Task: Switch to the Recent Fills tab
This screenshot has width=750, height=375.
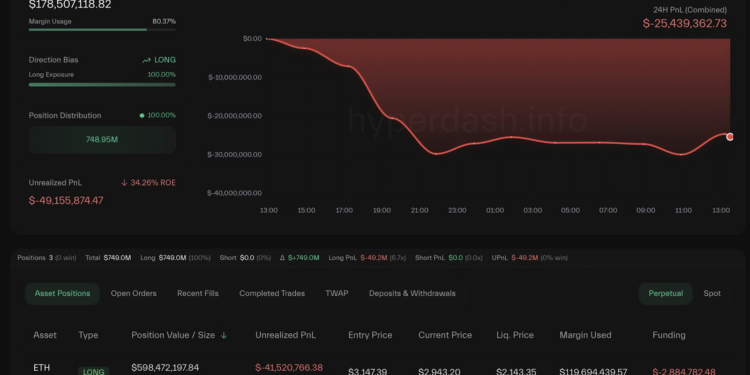Action: tap(198, 294)
